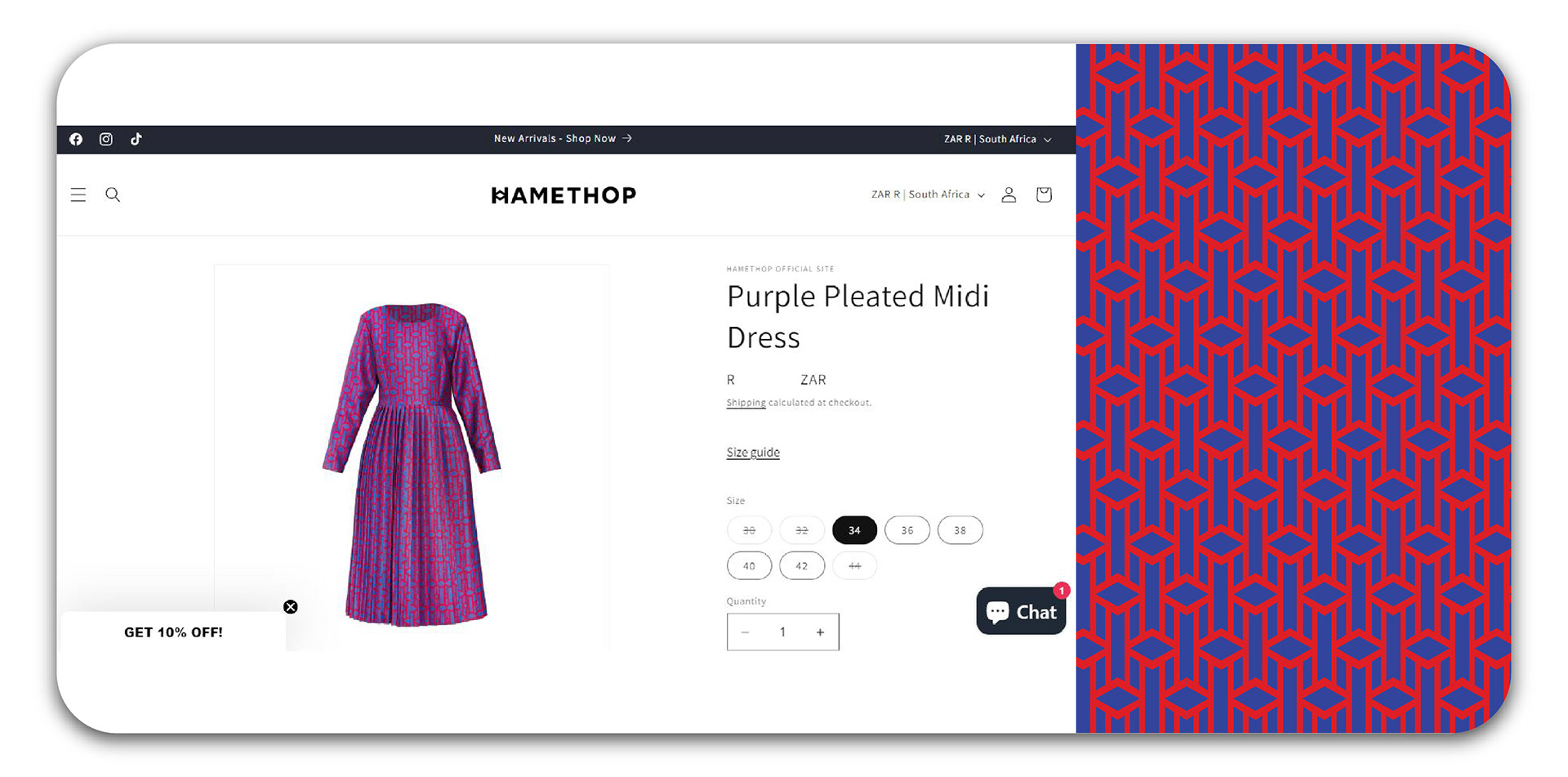Open the Chat widget
This screenshot has width=1568, height=777.
tap(1021, 611)
